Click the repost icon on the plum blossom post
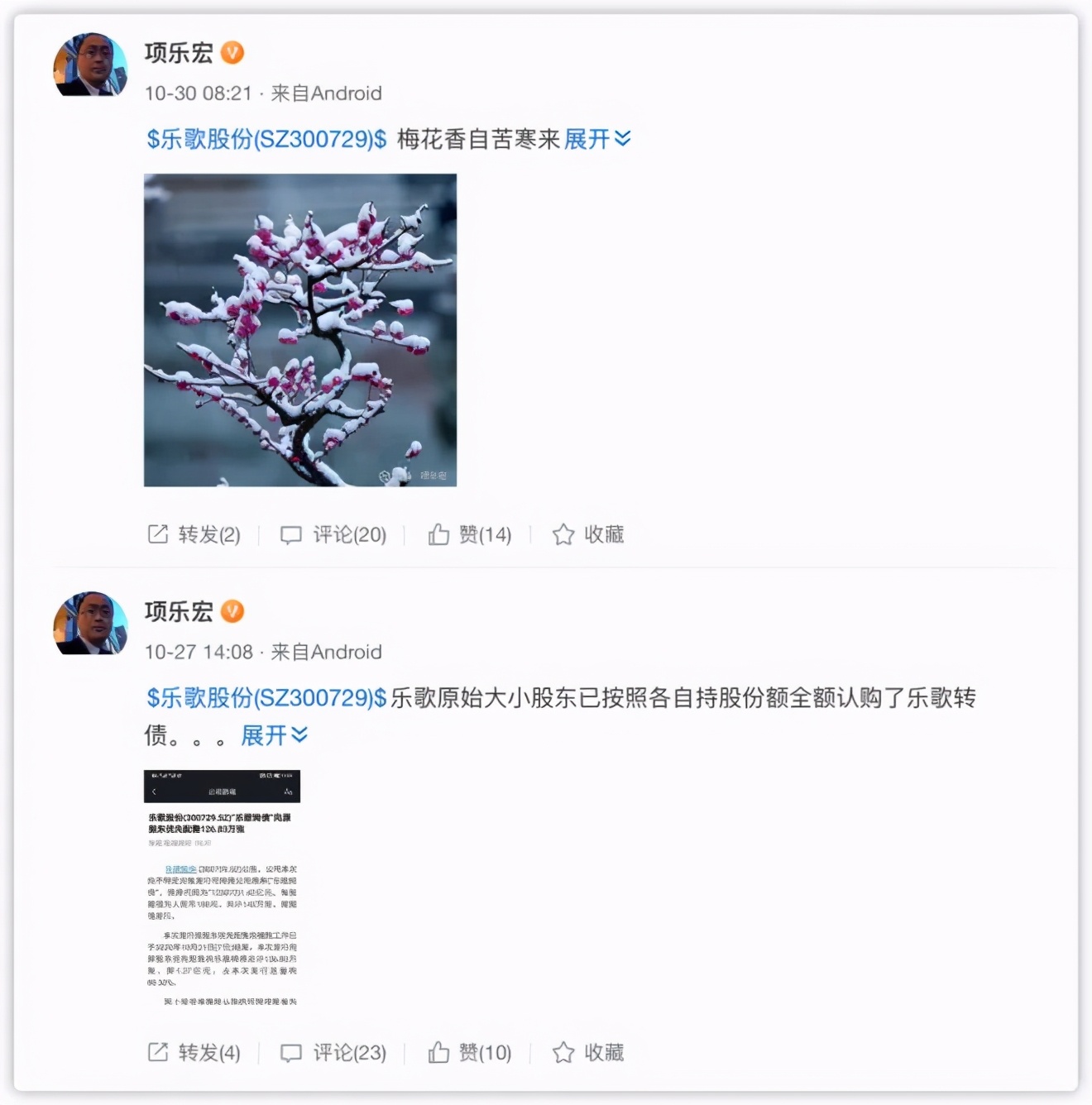The height and width of the screenshot is (1105, 1092). pos(158,534)
